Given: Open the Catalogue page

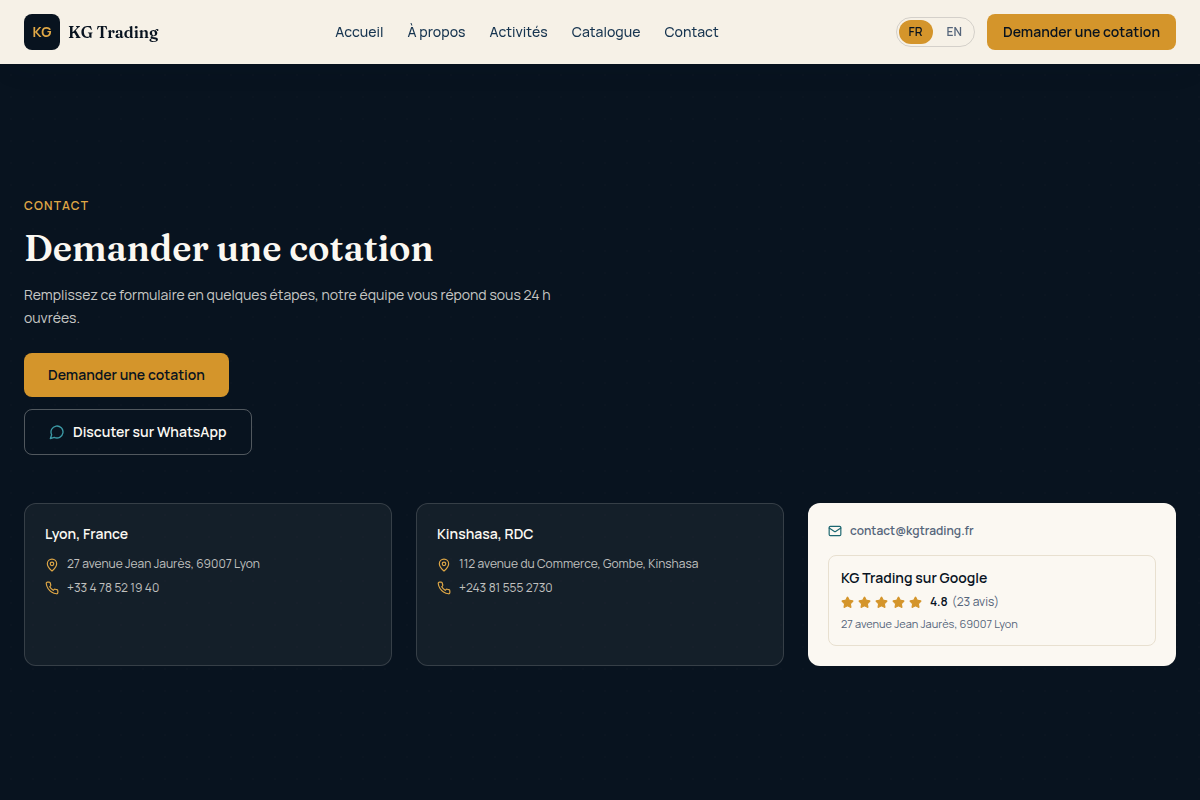Looking at the screenshot, I should (x=606, y=32).
